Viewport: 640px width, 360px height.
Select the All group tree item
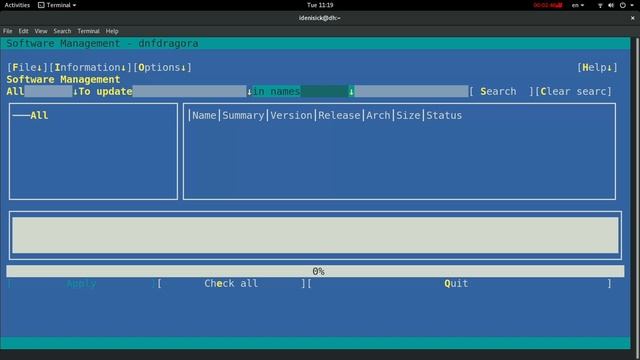tap(39, 116)
